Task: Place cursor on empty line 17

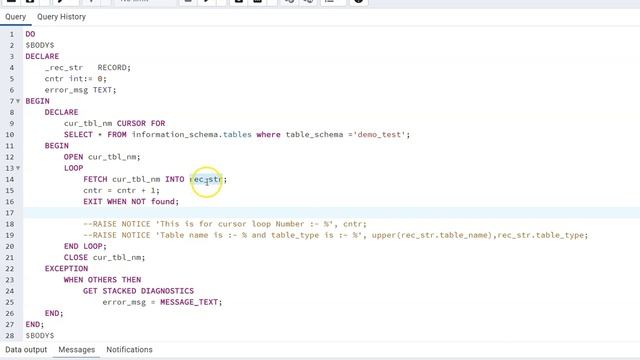Action: coord(331,213)
